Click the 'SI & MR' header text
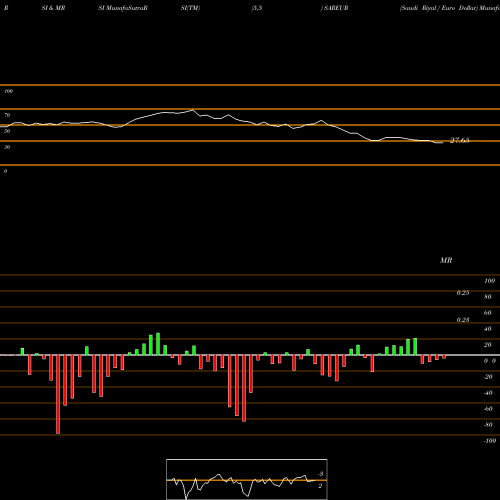The height and width of the screenshot is (500, 500). coord(53,8)
